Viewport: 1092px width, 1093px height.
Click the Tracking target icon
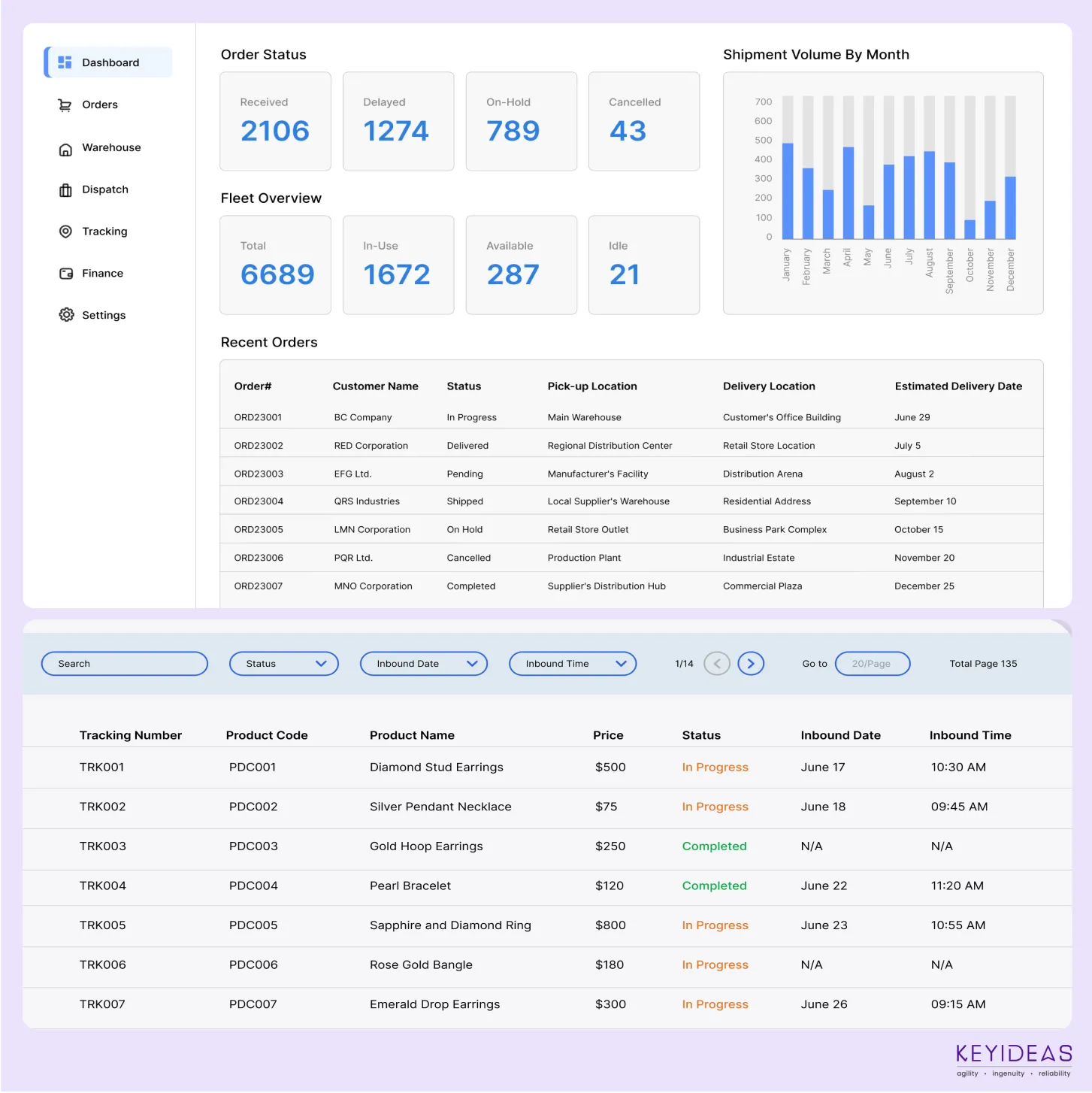(x=65, y=232)
